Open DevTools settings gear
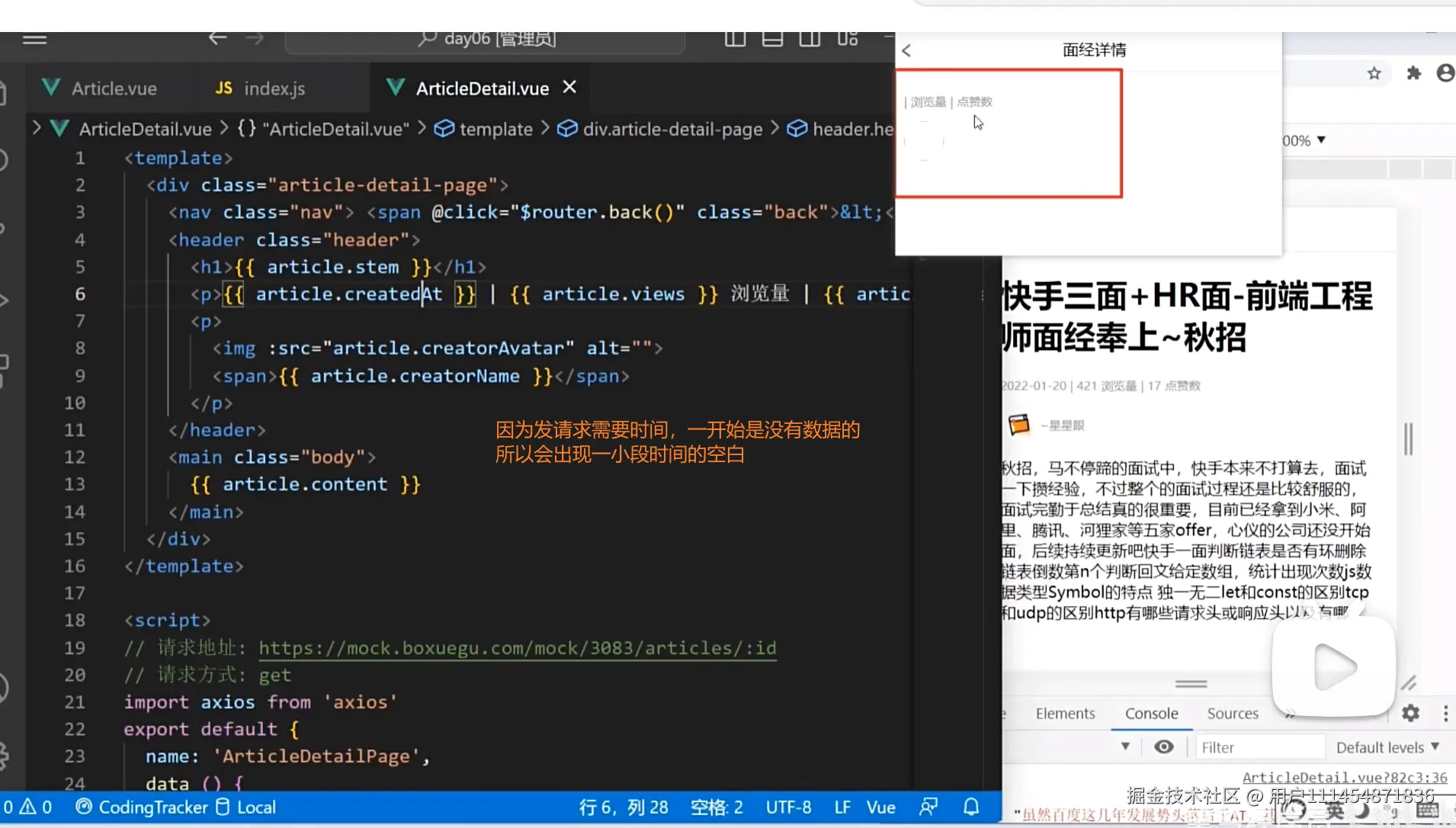The image size is (1456, 828). click(x=1410, y=713)
